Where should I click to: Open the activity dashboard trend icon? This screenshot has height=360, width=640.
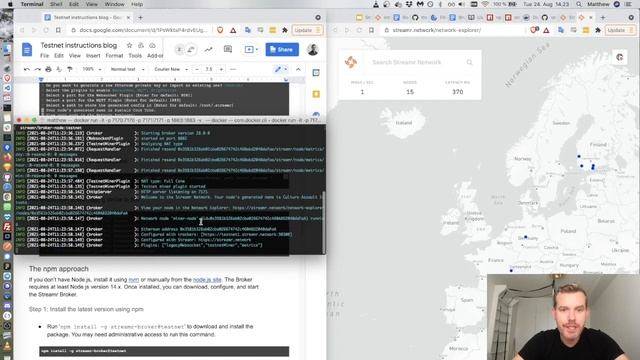pos(209,49)
